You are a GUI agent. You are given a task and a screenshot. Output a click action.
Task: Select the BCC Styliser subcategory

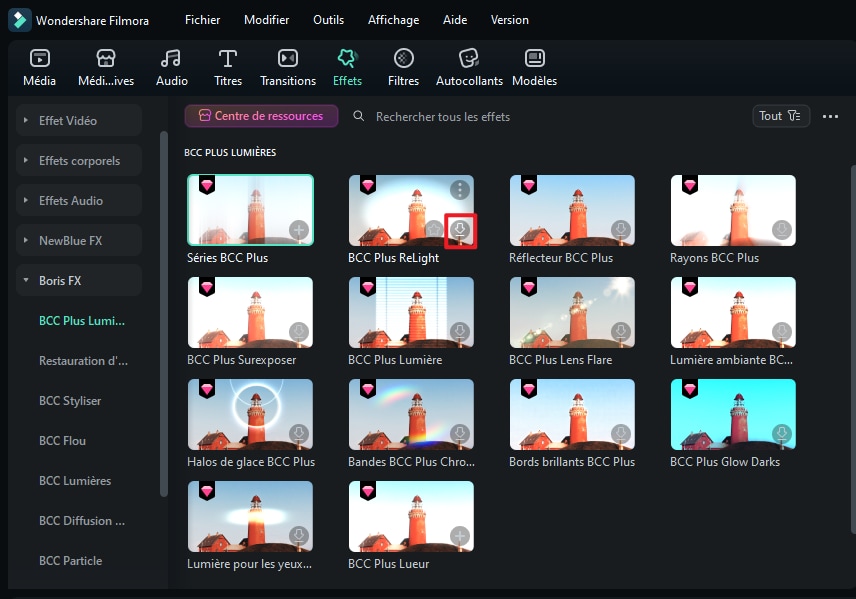point(70,400)
